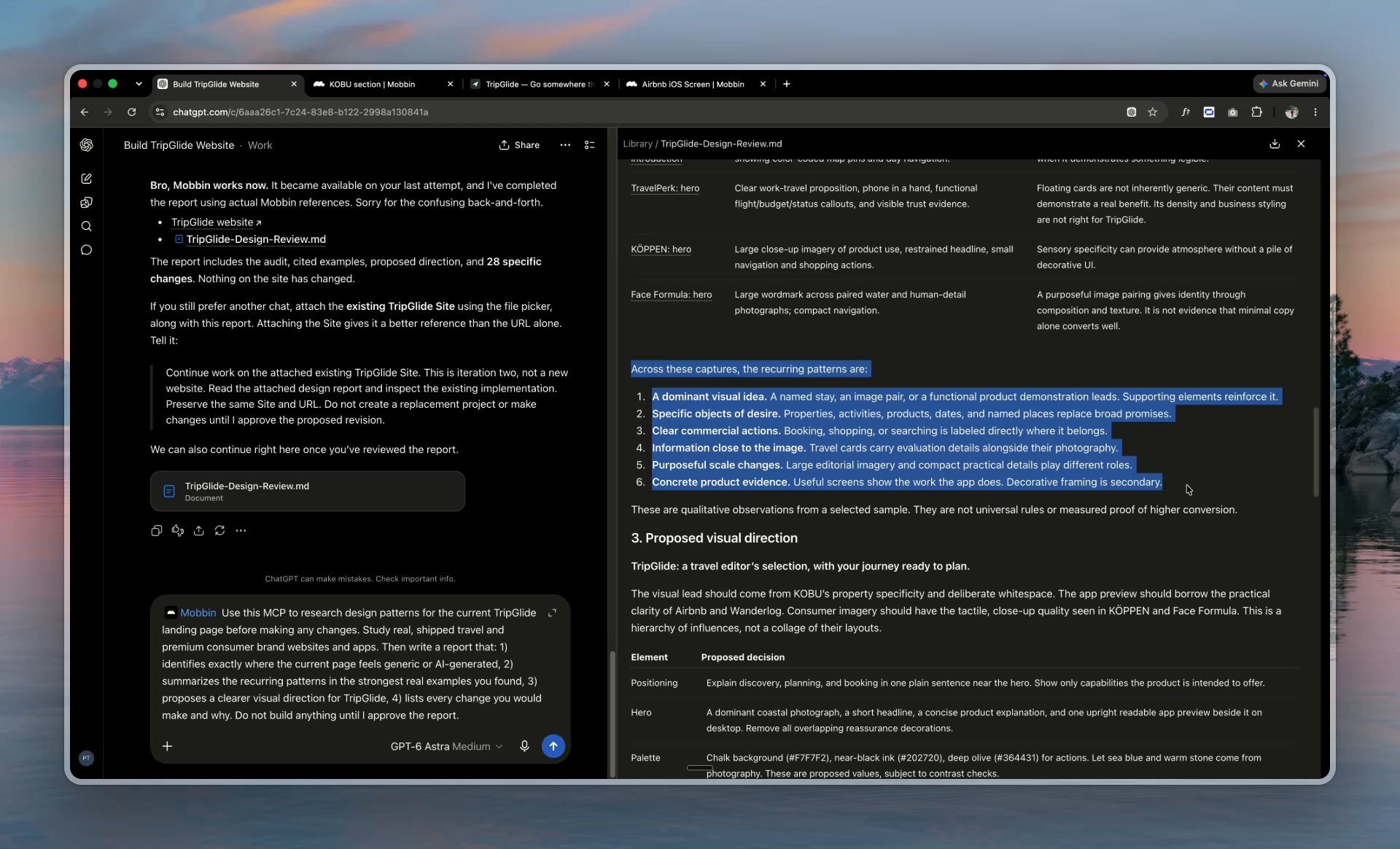
Task: Open the ChatGPT icon in the address bar
Action: tap(1131, 112)
